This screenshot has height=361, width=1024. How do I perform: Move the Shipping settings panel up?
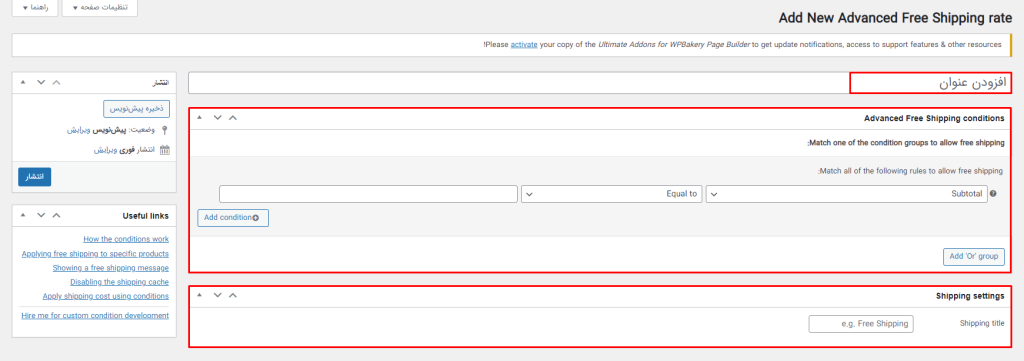[232, 296]
